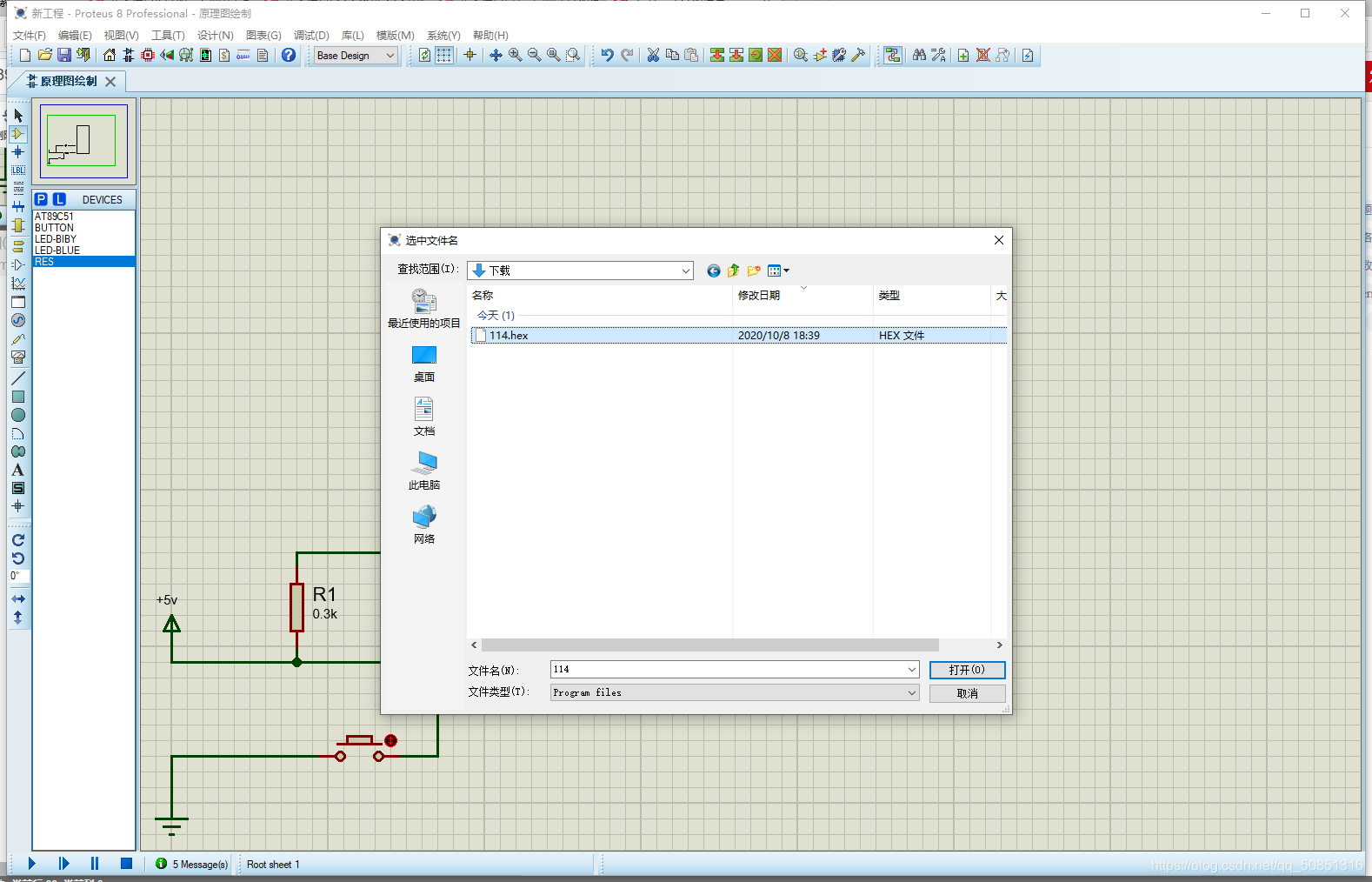The image size is (1372, 882).
Task: Open Search and Tag binoculars icon
Action: pos(919,55)
